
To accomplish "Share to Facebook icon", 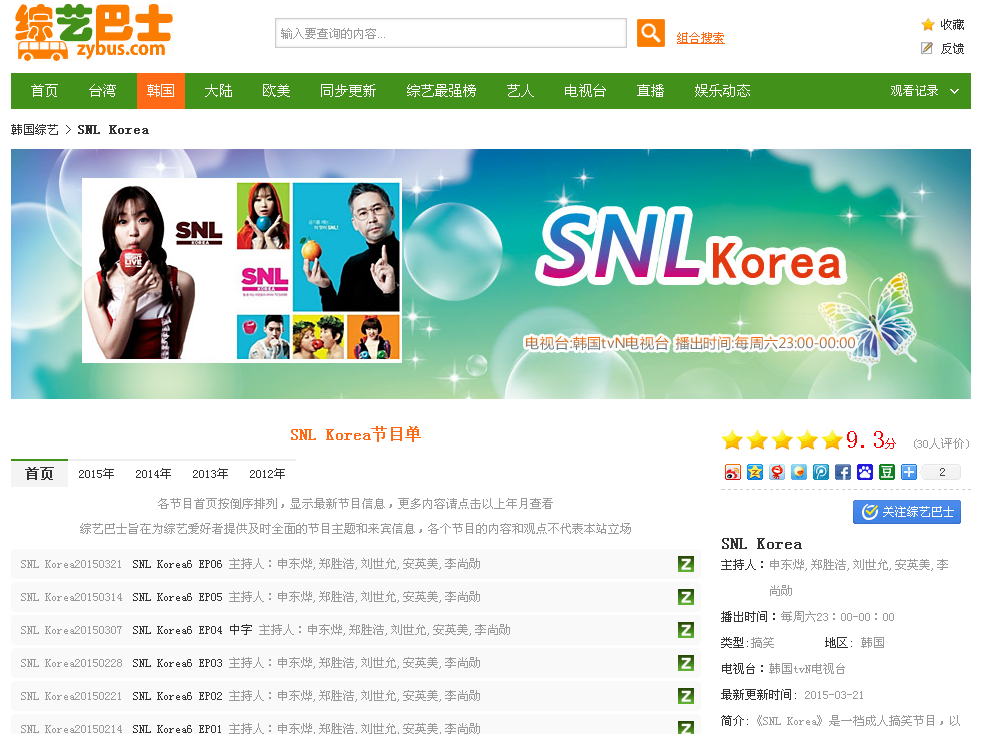I will click(x=843, y=472).
